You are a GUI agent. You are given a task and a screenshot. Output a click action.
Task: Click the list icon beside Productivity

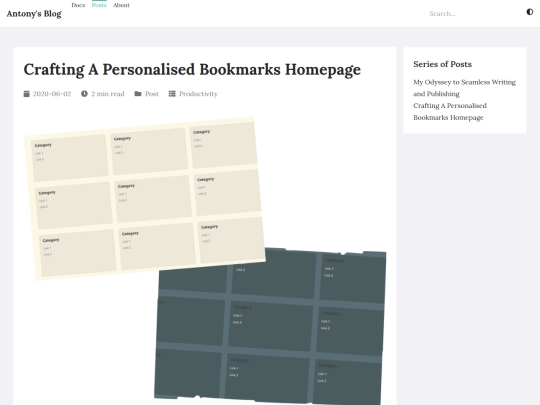point(172,94)
